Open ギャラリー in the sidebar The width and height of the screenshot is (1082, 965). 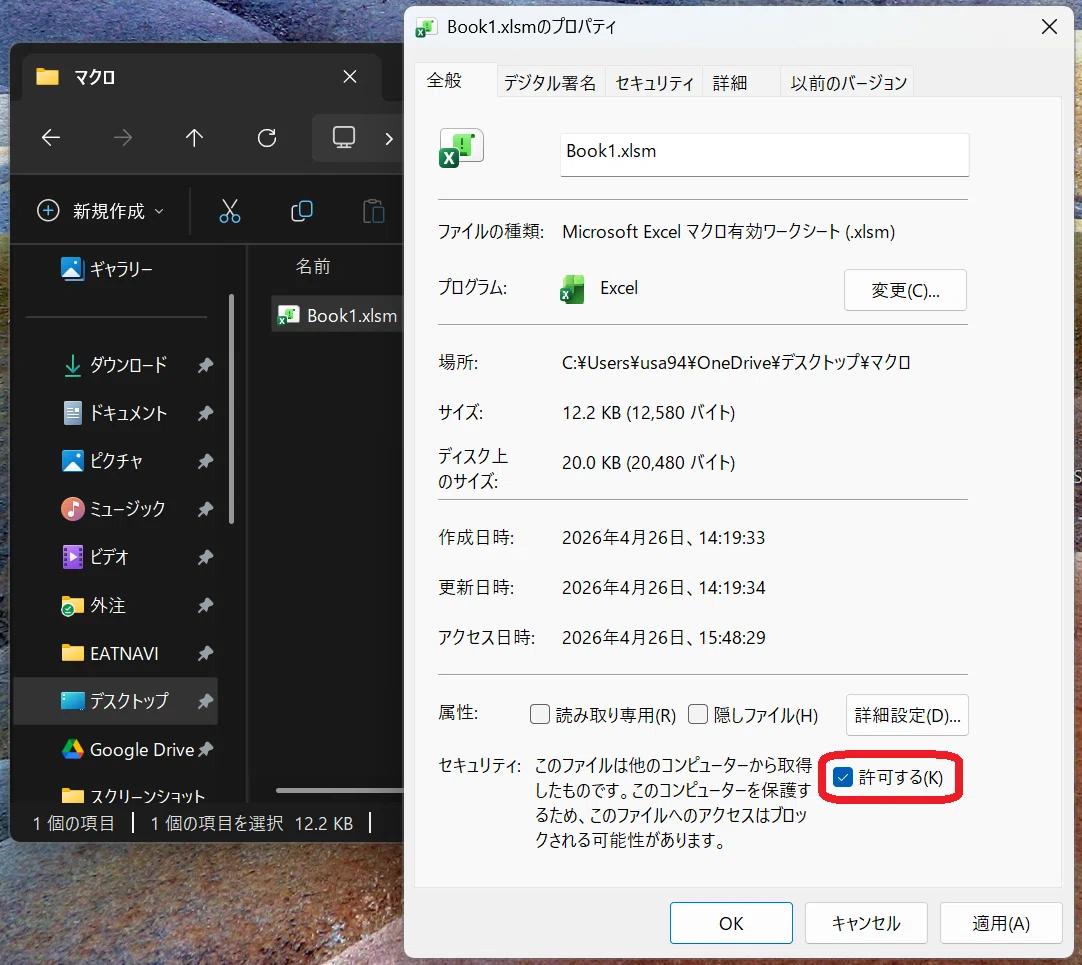coord(107,269)
